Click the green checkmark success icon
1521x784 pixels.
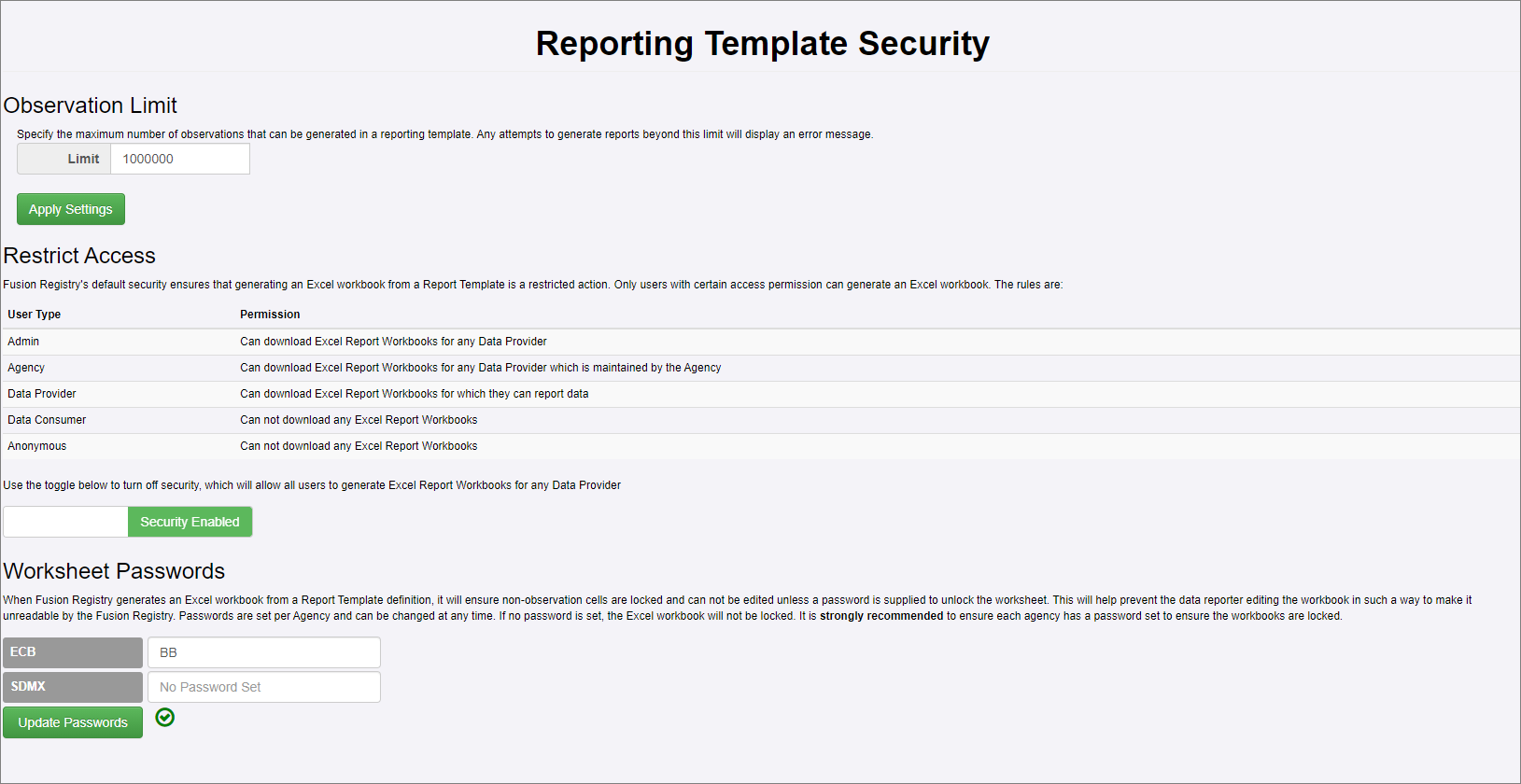[x=165, y=717]
